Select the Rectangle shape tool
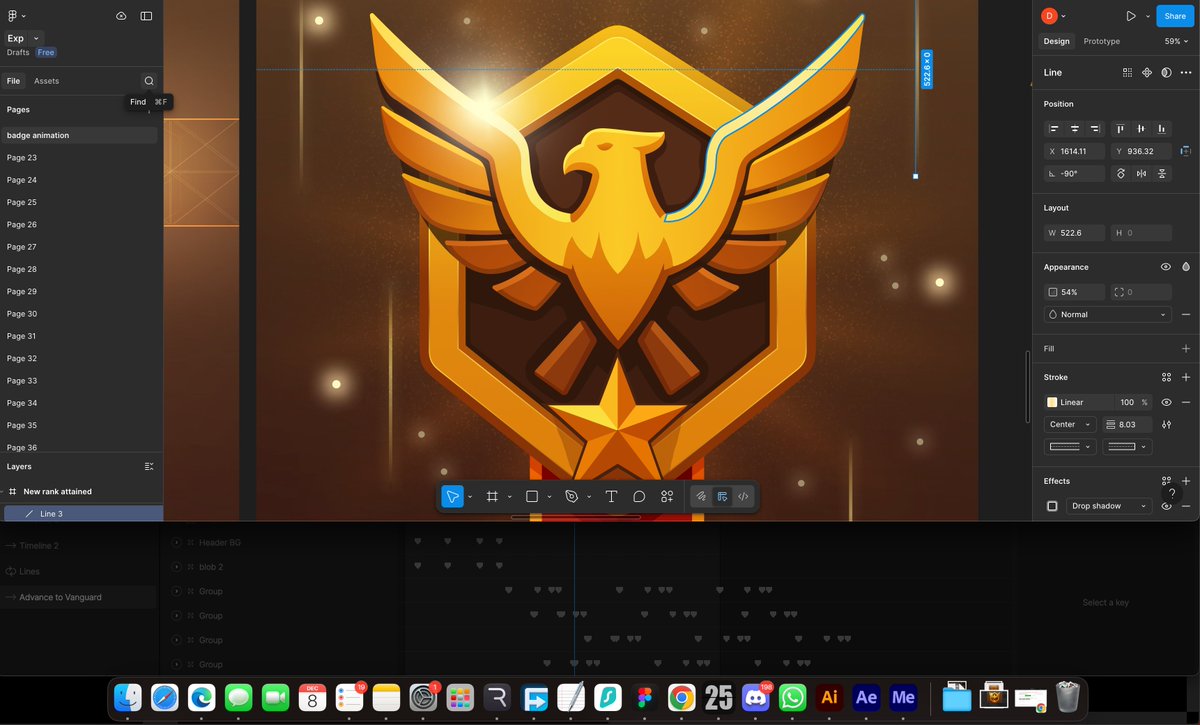Screen dimensions: 1200x725 (x=530, y=496)
